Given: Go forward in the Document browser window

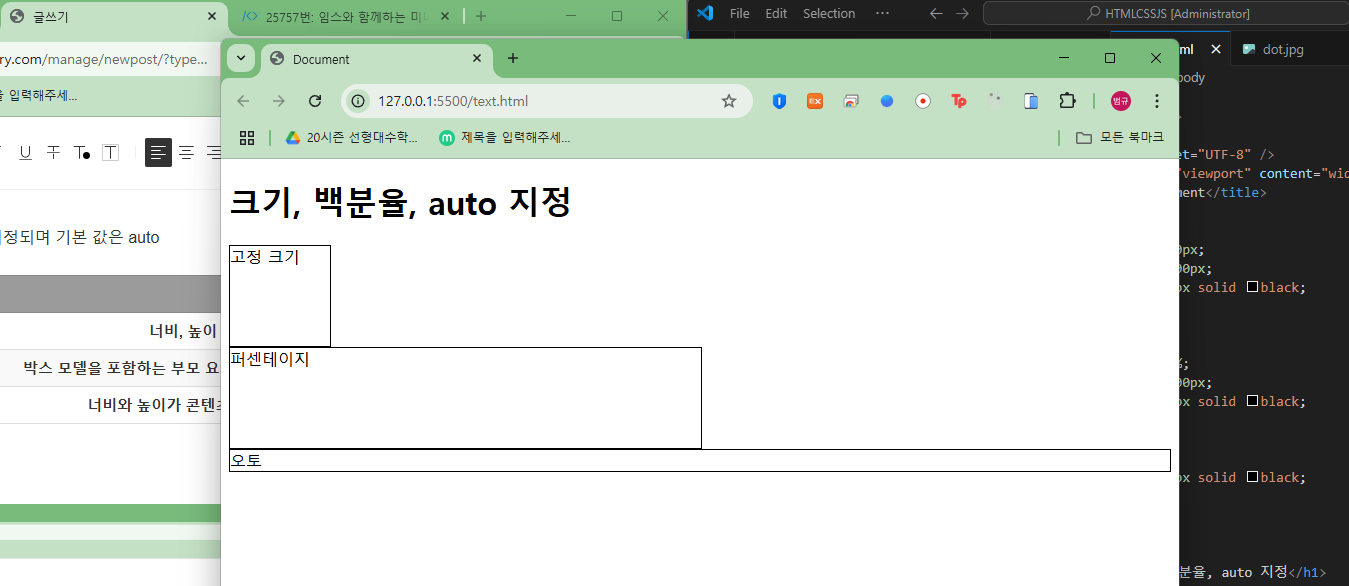Looking at the screenshot, I should 279,101.
